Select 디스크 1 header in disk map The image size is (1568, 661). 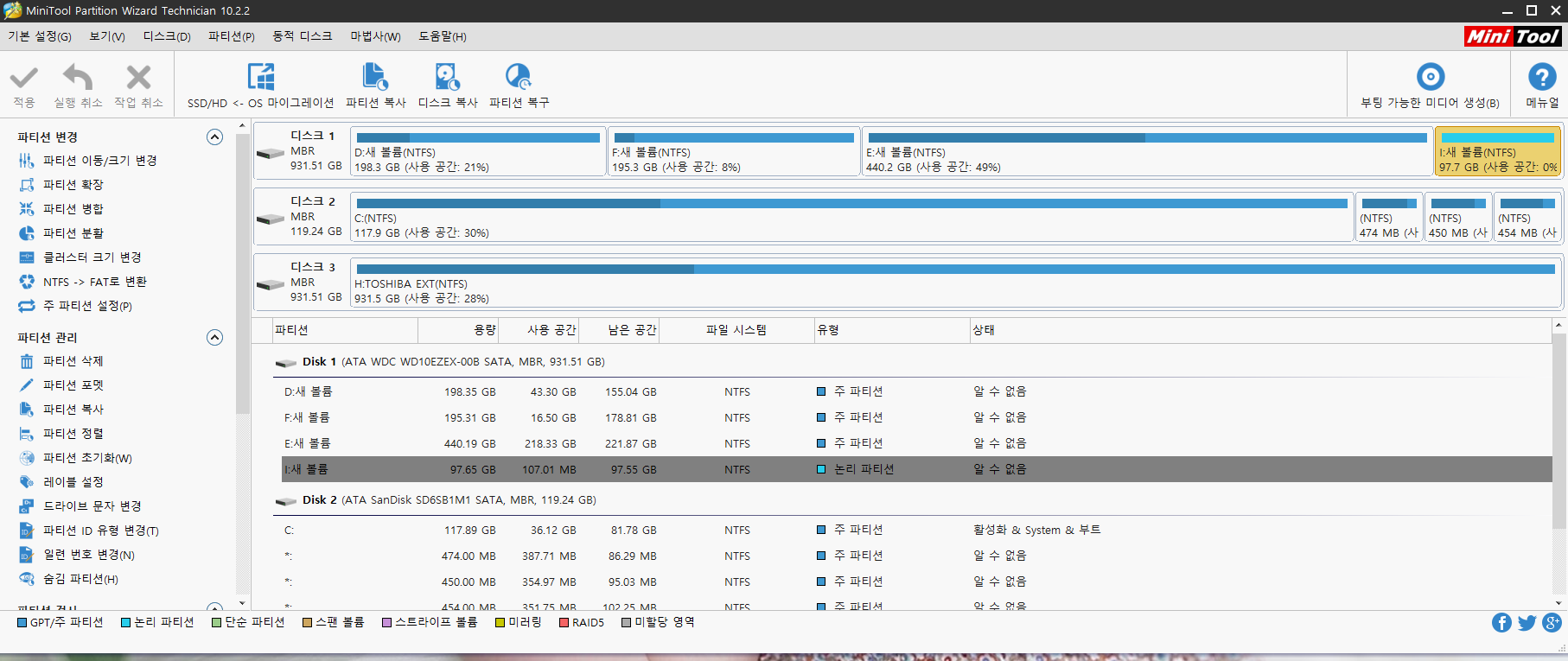click(301, 152)
